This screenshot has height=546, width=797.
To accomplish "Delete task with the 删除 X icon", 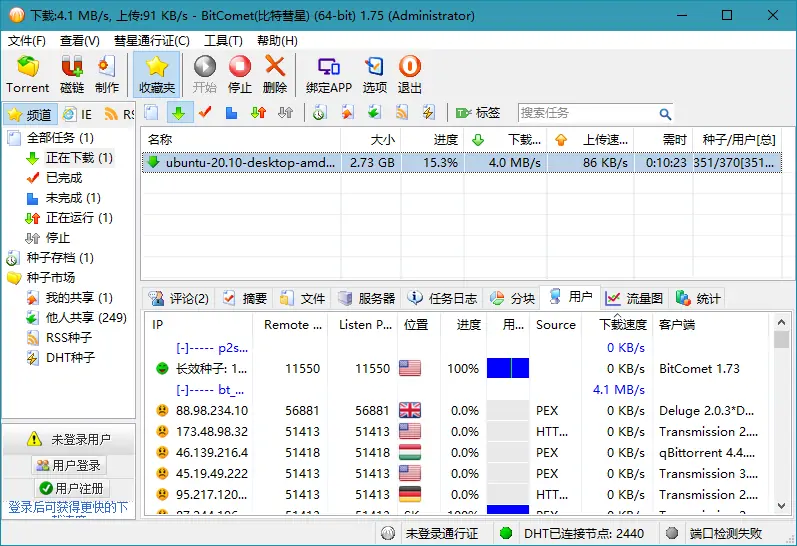I will click(x=274, y=74).
